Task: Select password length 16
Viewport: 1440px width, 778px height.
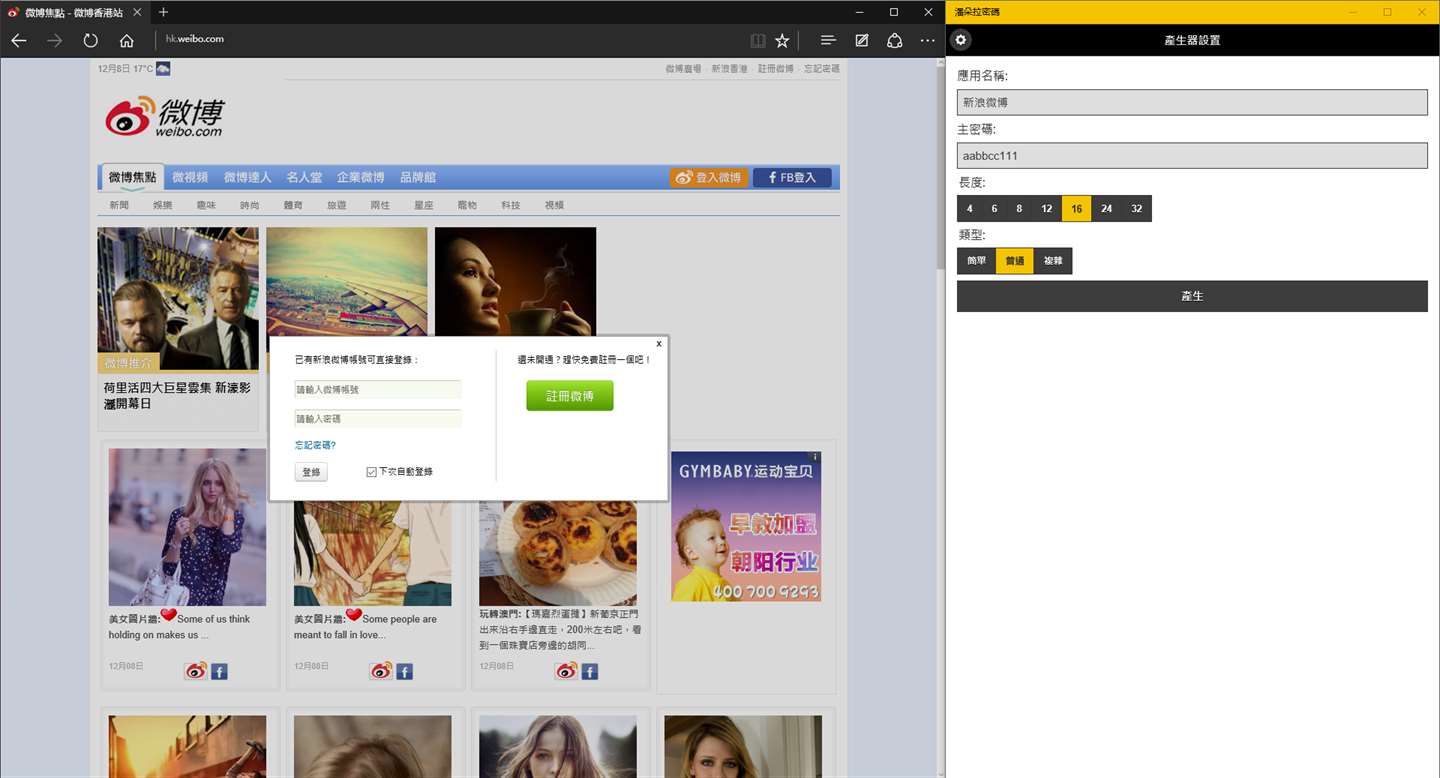Action: (1076, 209)
